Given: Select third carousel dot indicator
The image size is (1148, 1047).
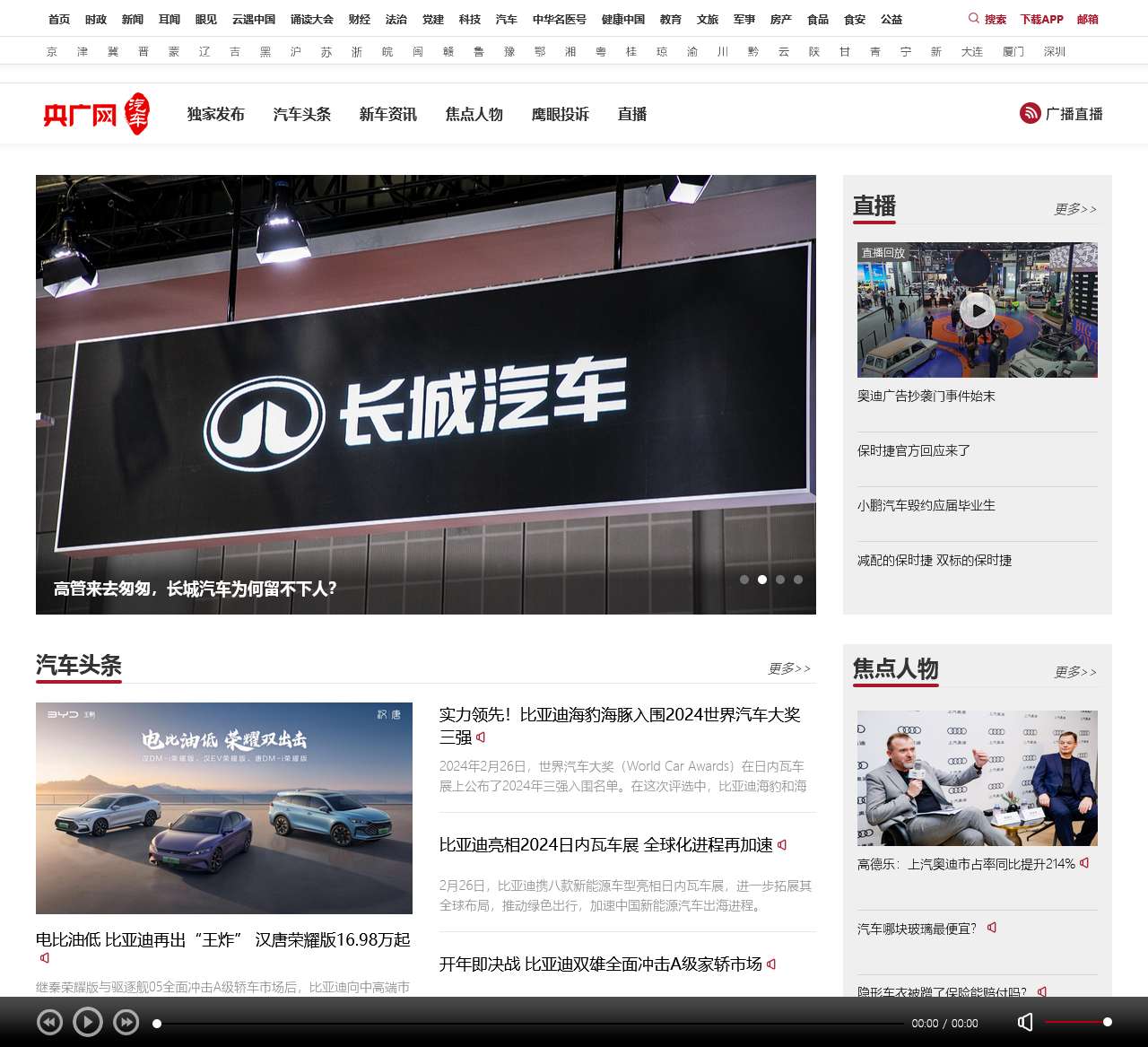Looking at the screenshot, I should point(780,580).
